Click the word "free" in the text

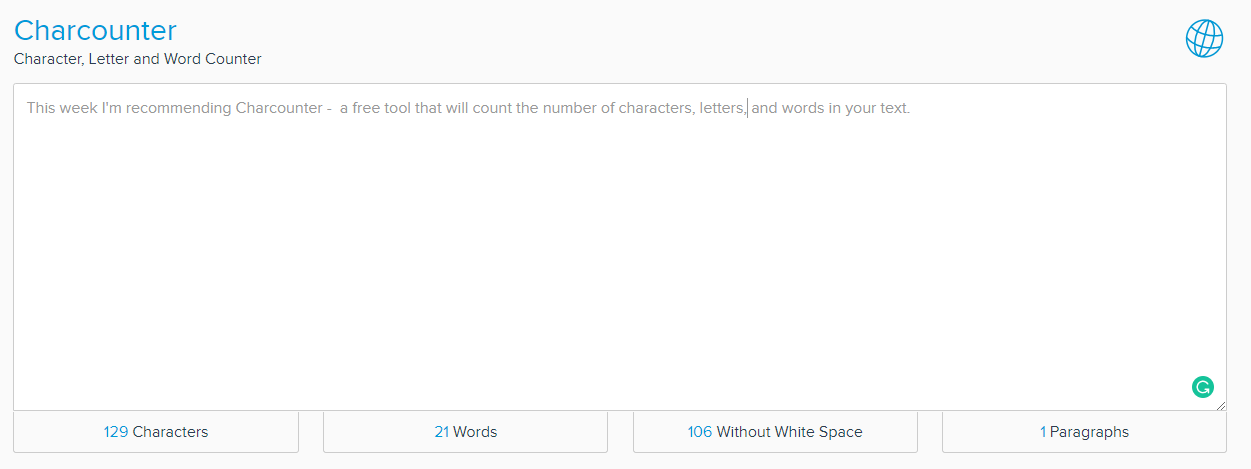tap(368, 108)
